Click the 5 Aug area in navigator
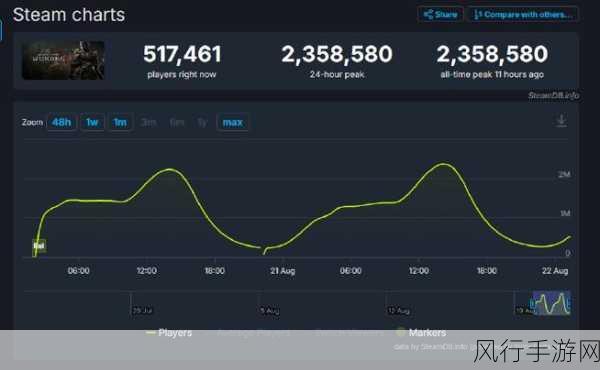 [269, 310]
